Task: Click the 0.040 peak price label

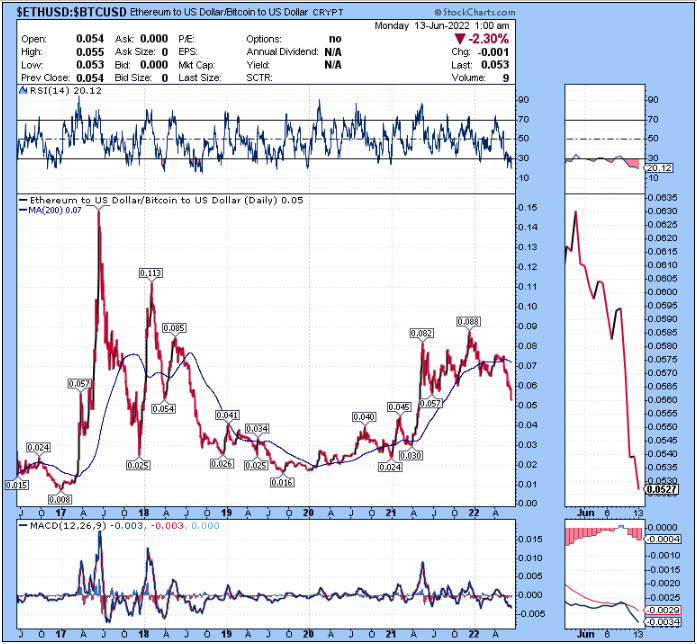Action: coord(364,417)
